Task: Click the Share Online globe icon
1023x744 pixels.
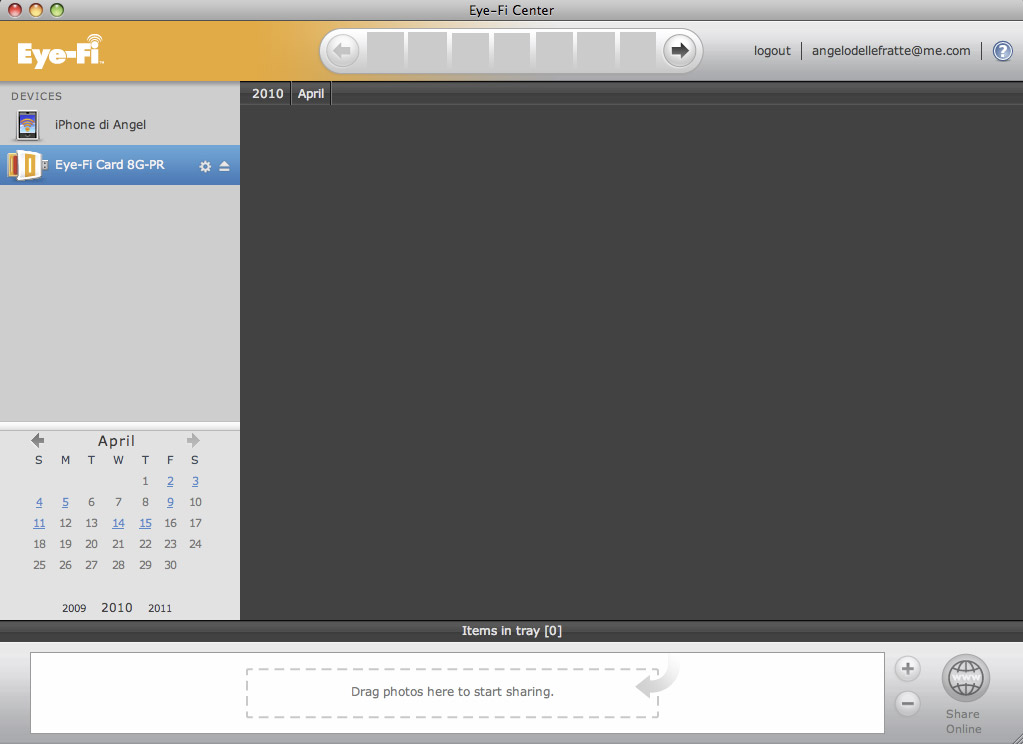Action: [x=965, y=678]
